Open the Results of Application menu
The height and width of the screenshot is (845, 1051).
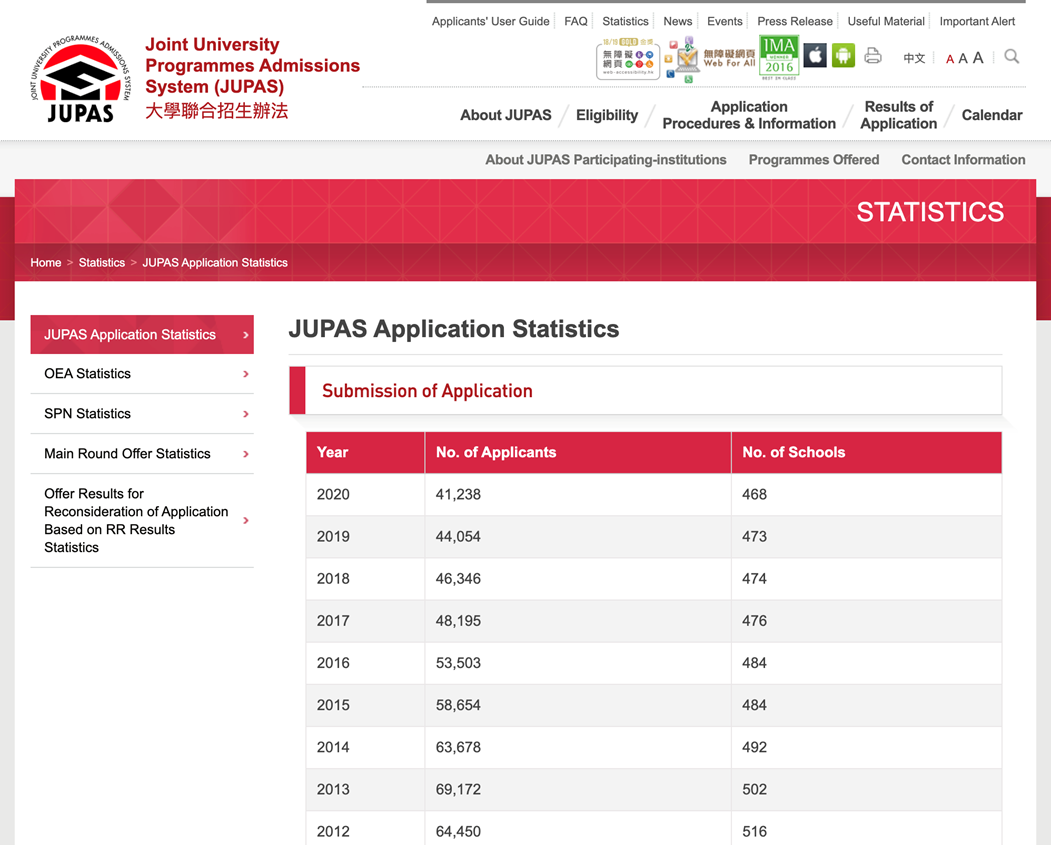tap(898, 115)
